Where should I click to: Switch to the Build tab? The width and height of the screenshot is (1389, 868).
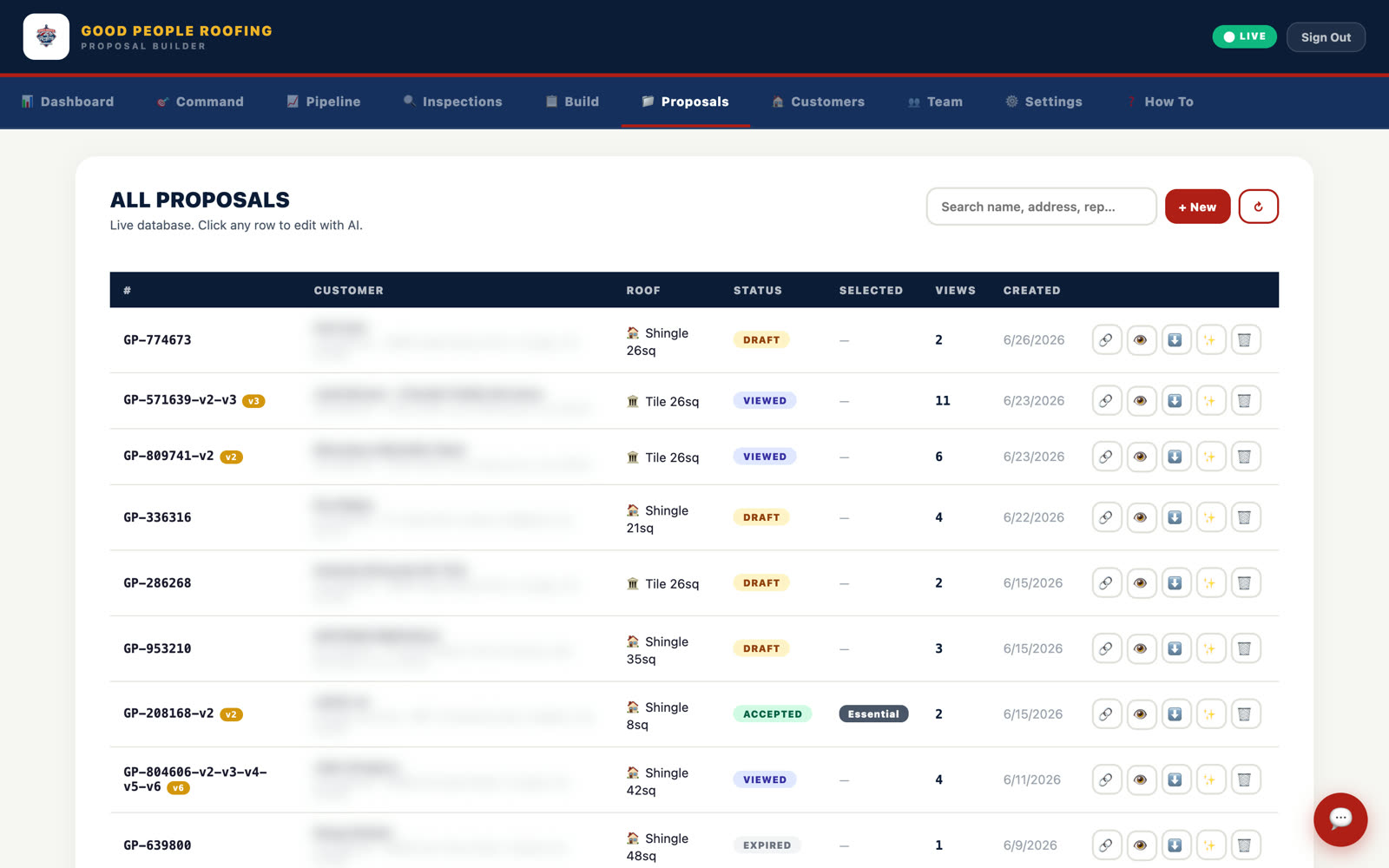(572, 102)
